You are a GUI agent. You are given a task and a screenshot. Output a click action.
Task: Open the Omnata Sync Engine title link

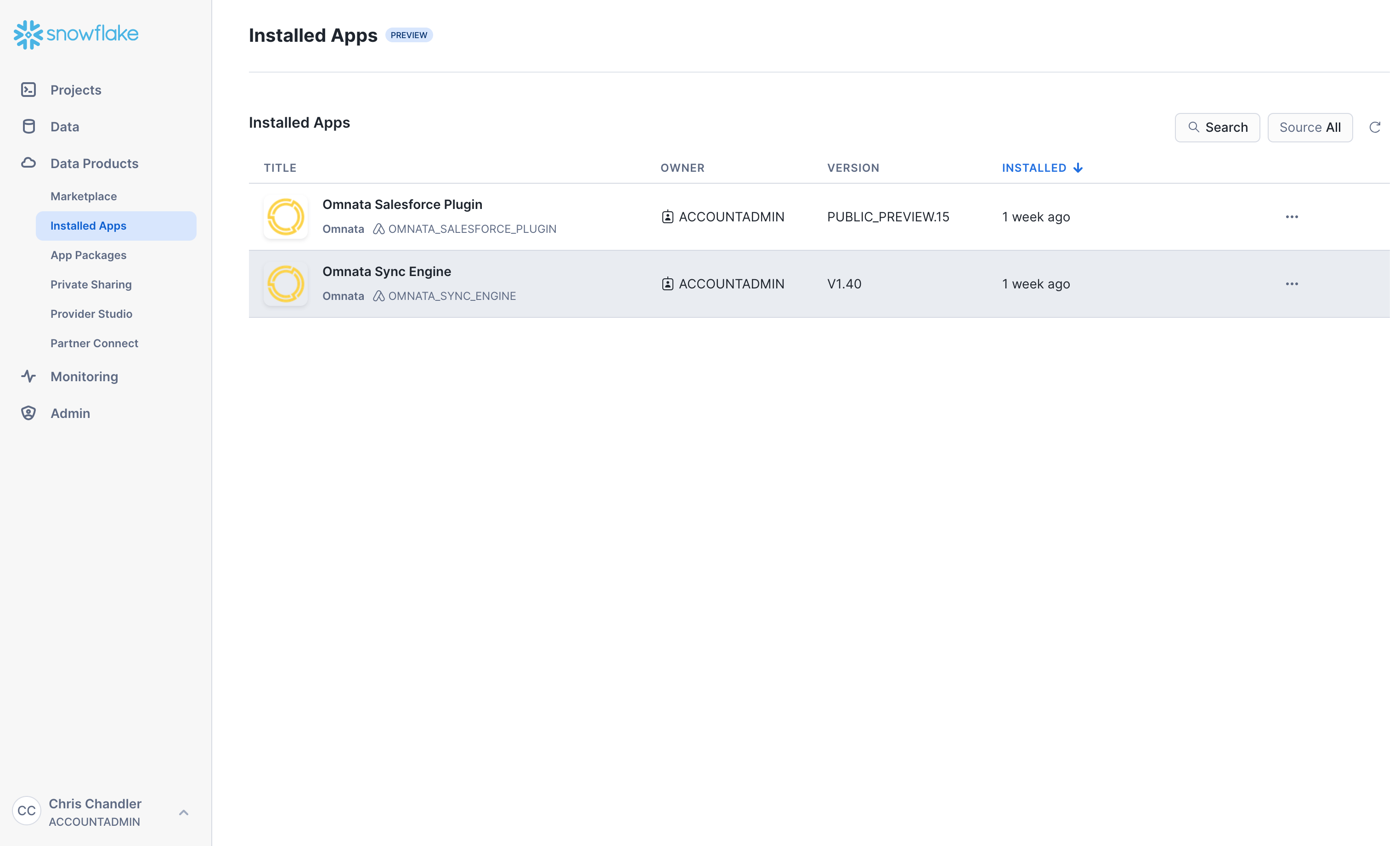click(x=386, y=271)
